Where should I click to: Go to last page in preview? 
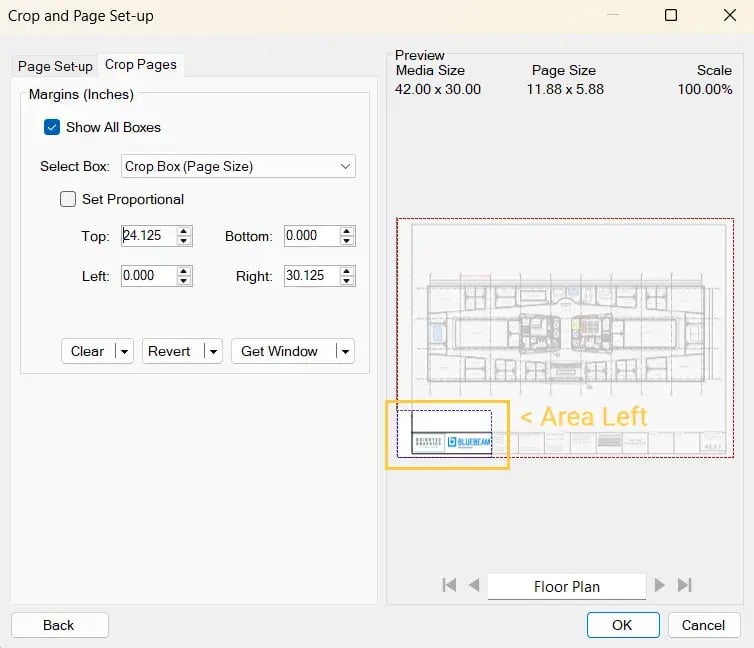pyautogui.click(x=684, y=585)
